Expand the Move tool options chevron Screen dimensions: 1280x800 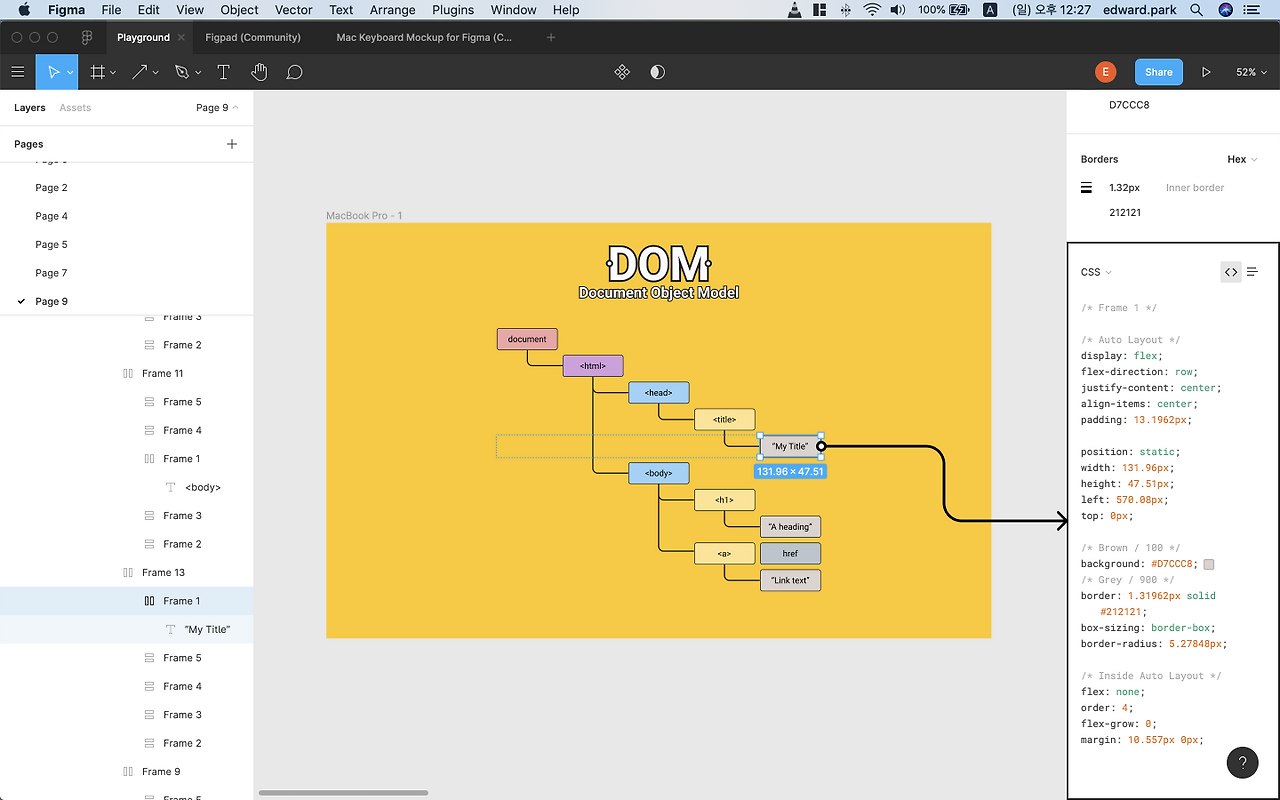(x=70, y=73)
